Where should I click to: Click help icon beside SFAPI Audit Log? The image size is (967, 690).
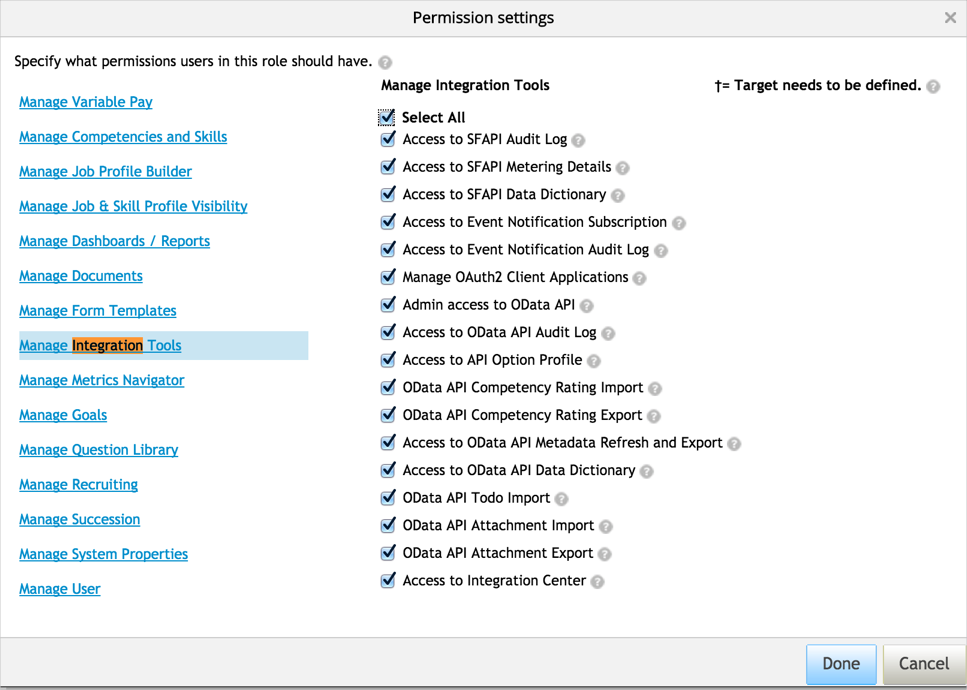pyautogui.click(x=579, y=141)
